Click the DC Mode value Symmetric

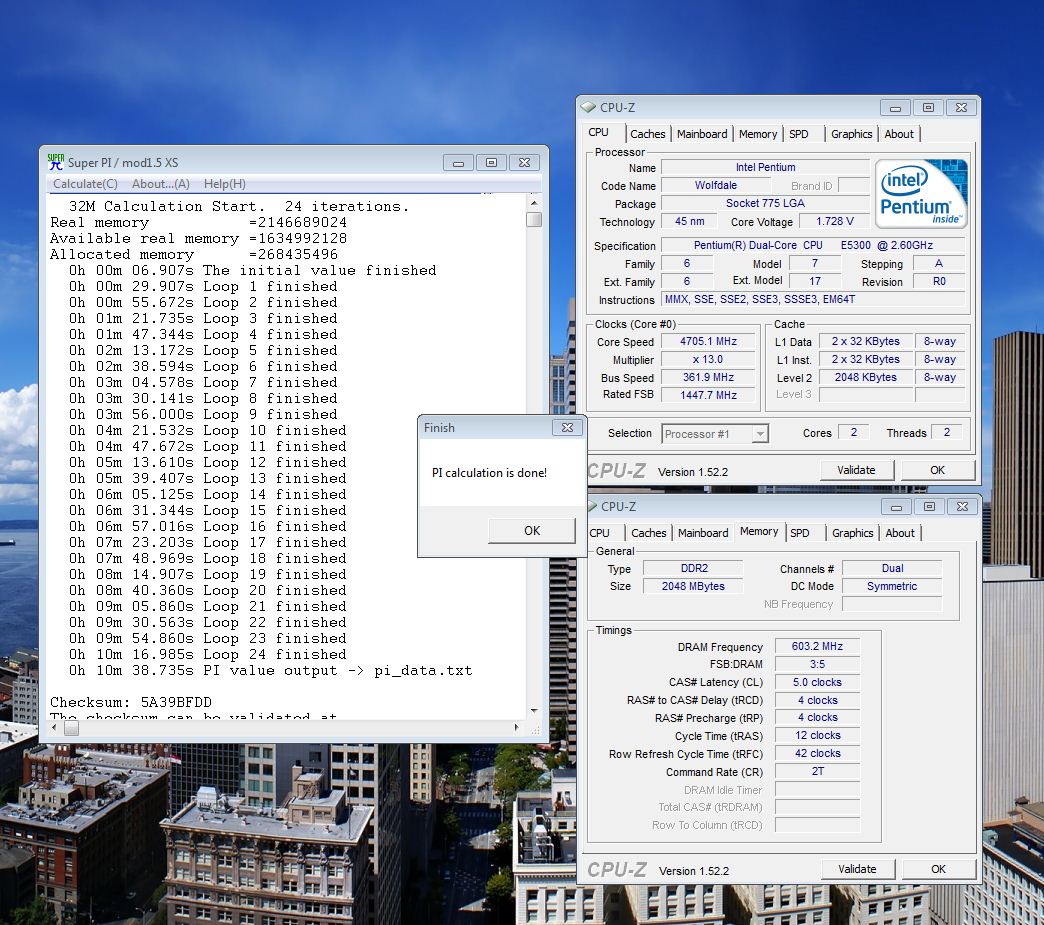click(x=892, y=587)
